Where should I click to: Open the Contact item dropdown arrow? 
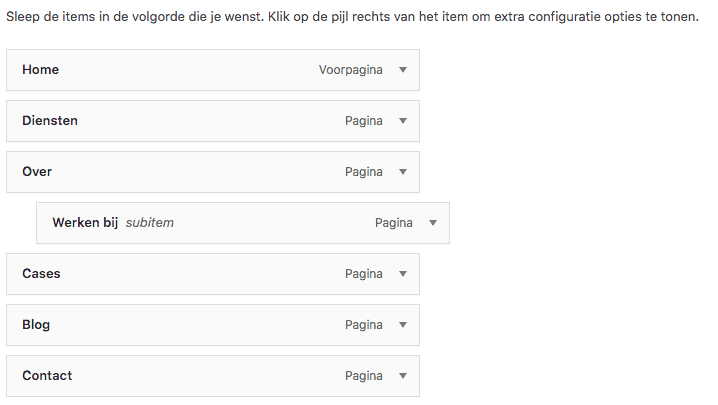pyautogui.click(x=403, y=376)
